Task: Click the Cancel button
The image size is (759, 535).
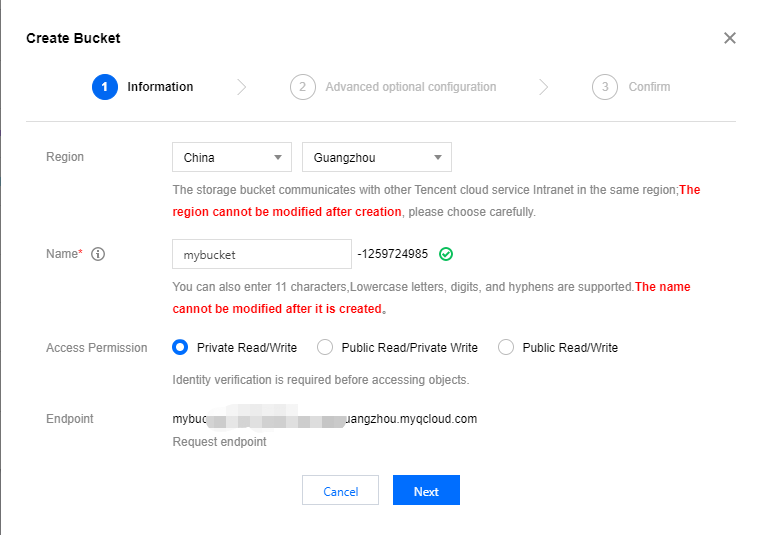Action: click(x=340, y=491)
